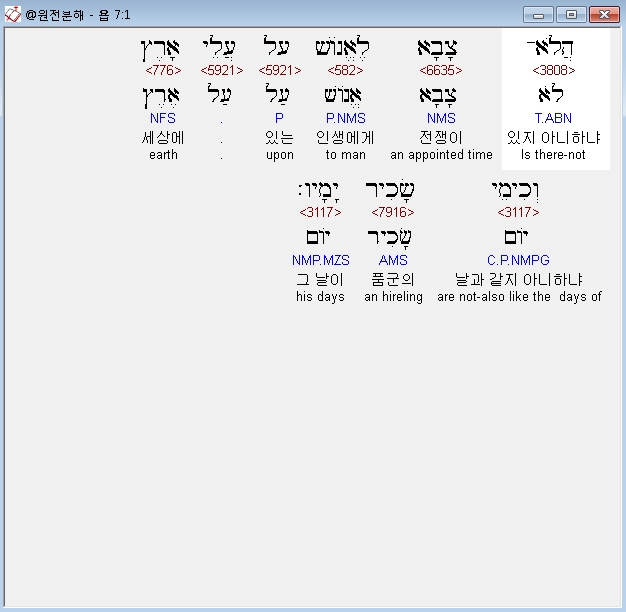Screen dimensions: 626x612
Task: Click Strong's number <6635>
Action: point(441,70)
